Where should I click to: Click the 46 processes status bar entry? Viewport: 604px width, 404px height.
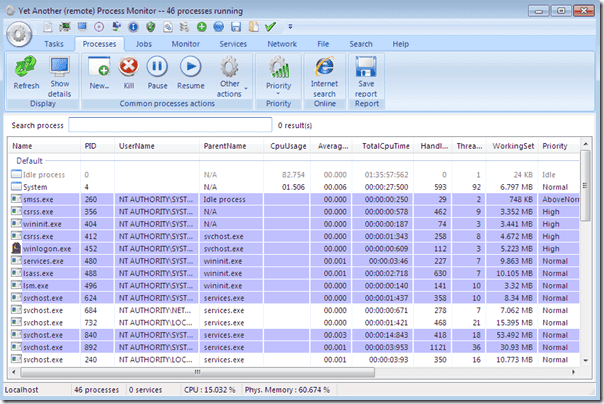[x=97, y=390]
